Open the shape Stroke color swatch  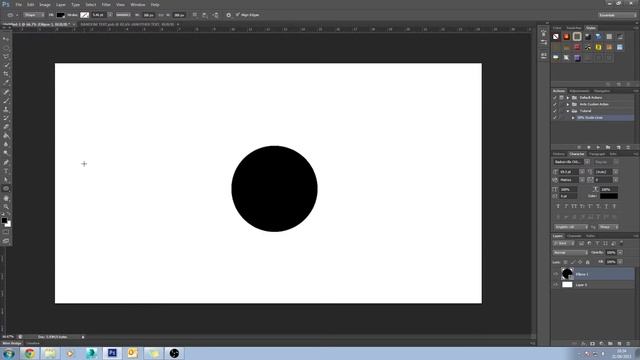tap(84, 15)
